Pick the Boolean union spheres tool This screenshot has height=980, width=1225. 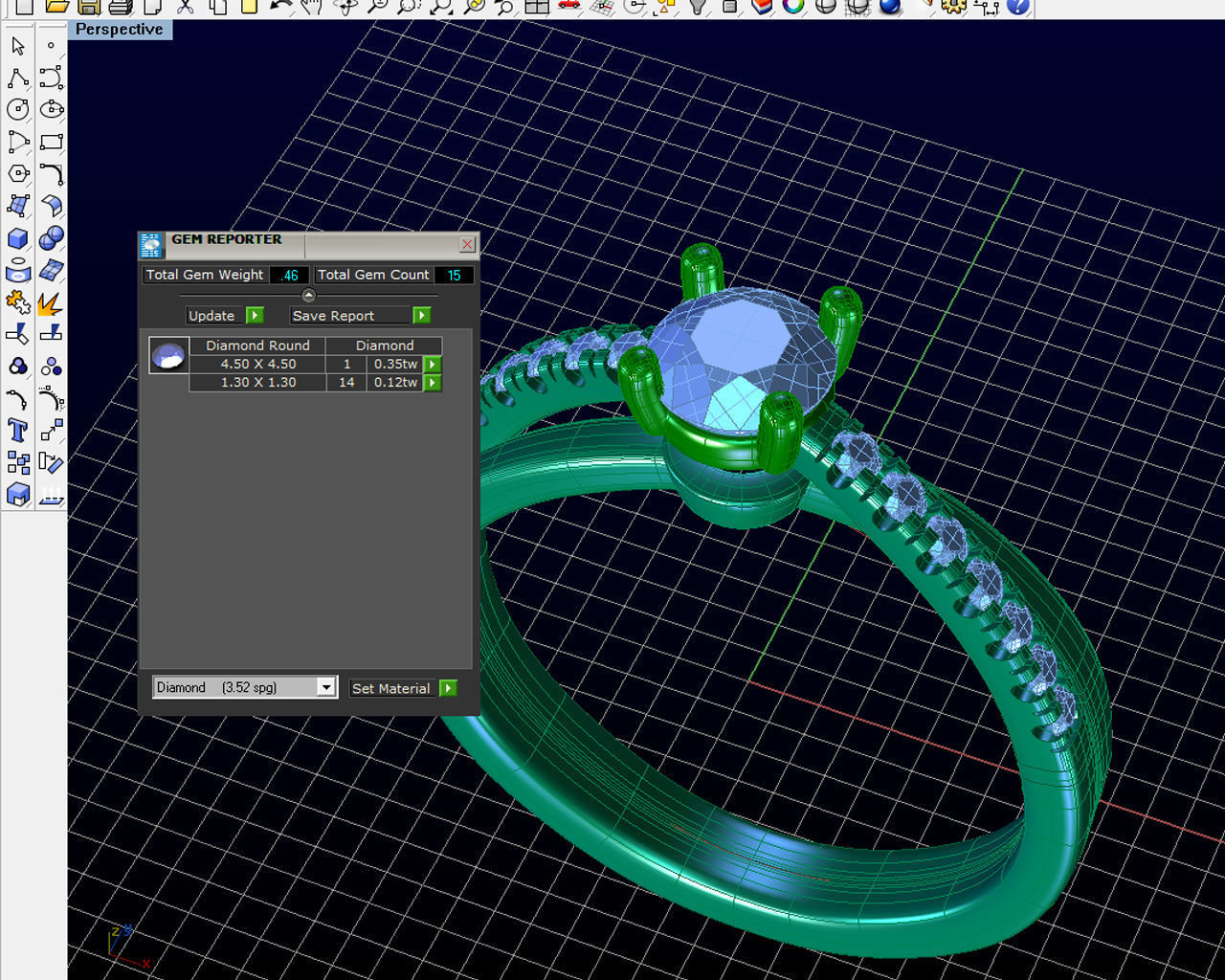(52, 237)
